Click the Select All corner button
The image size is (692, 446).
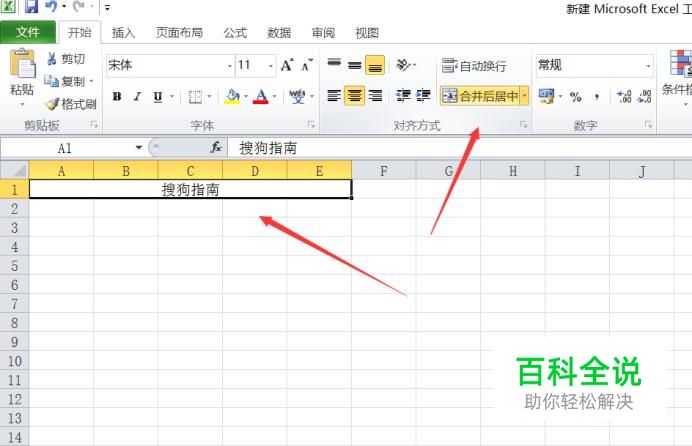pos(15,170)
